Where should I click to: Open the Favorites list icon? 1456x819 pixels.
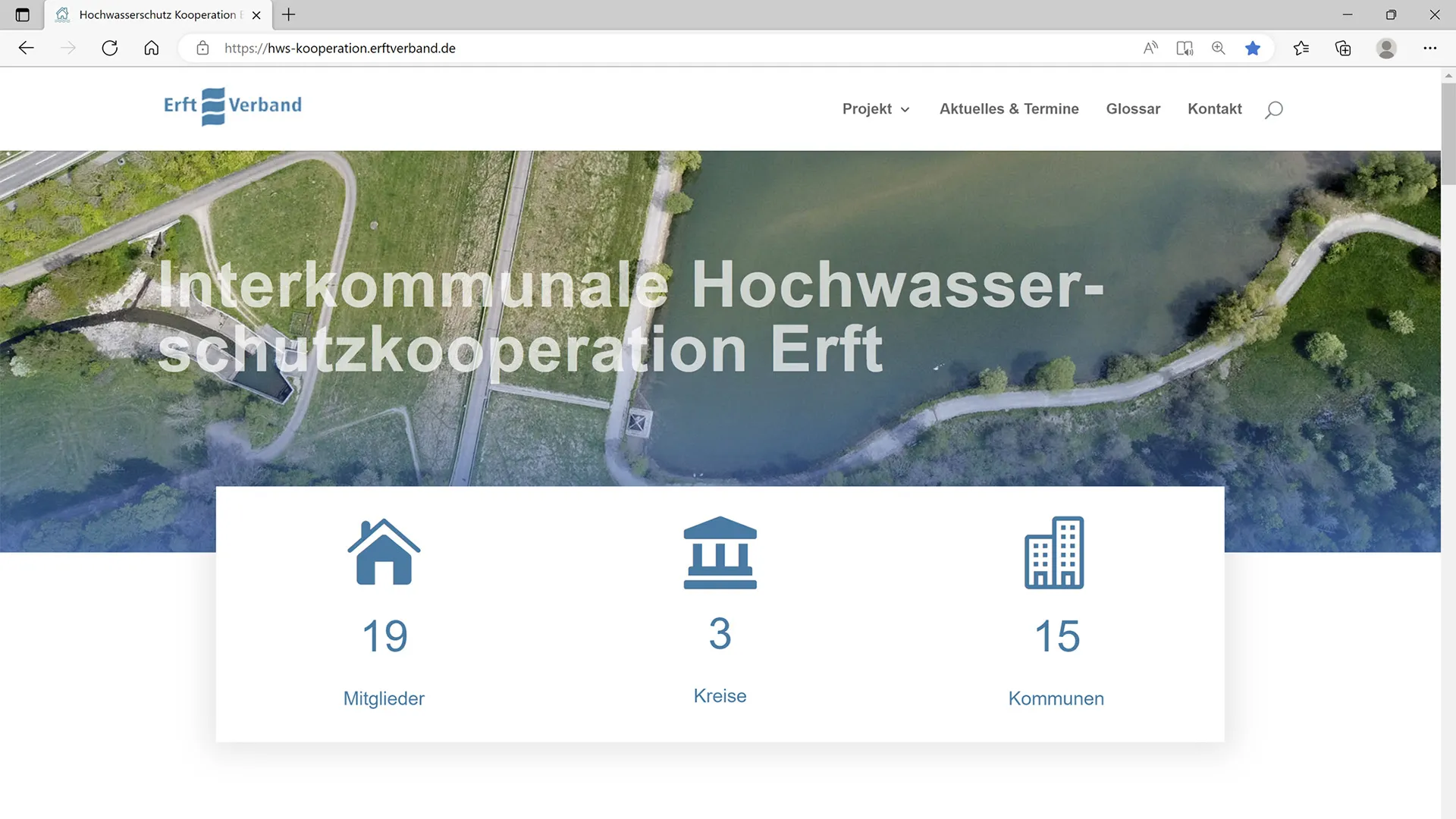click(x=1301, y=49)
